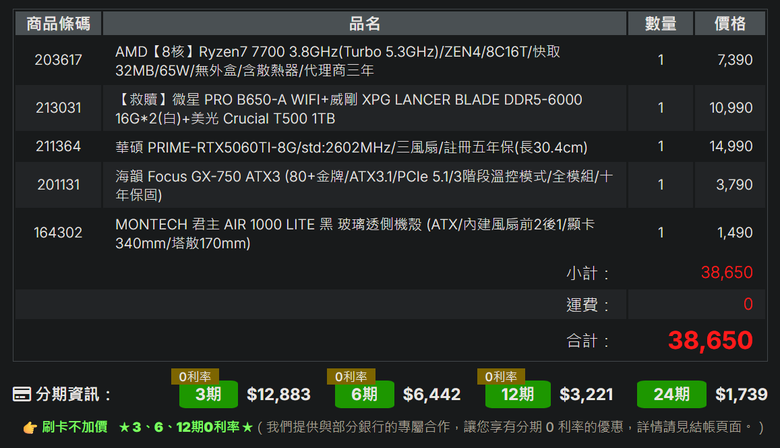Select the 6期 installment button
The width and height of the screenshot is (780, 448).
coord(364,394)
